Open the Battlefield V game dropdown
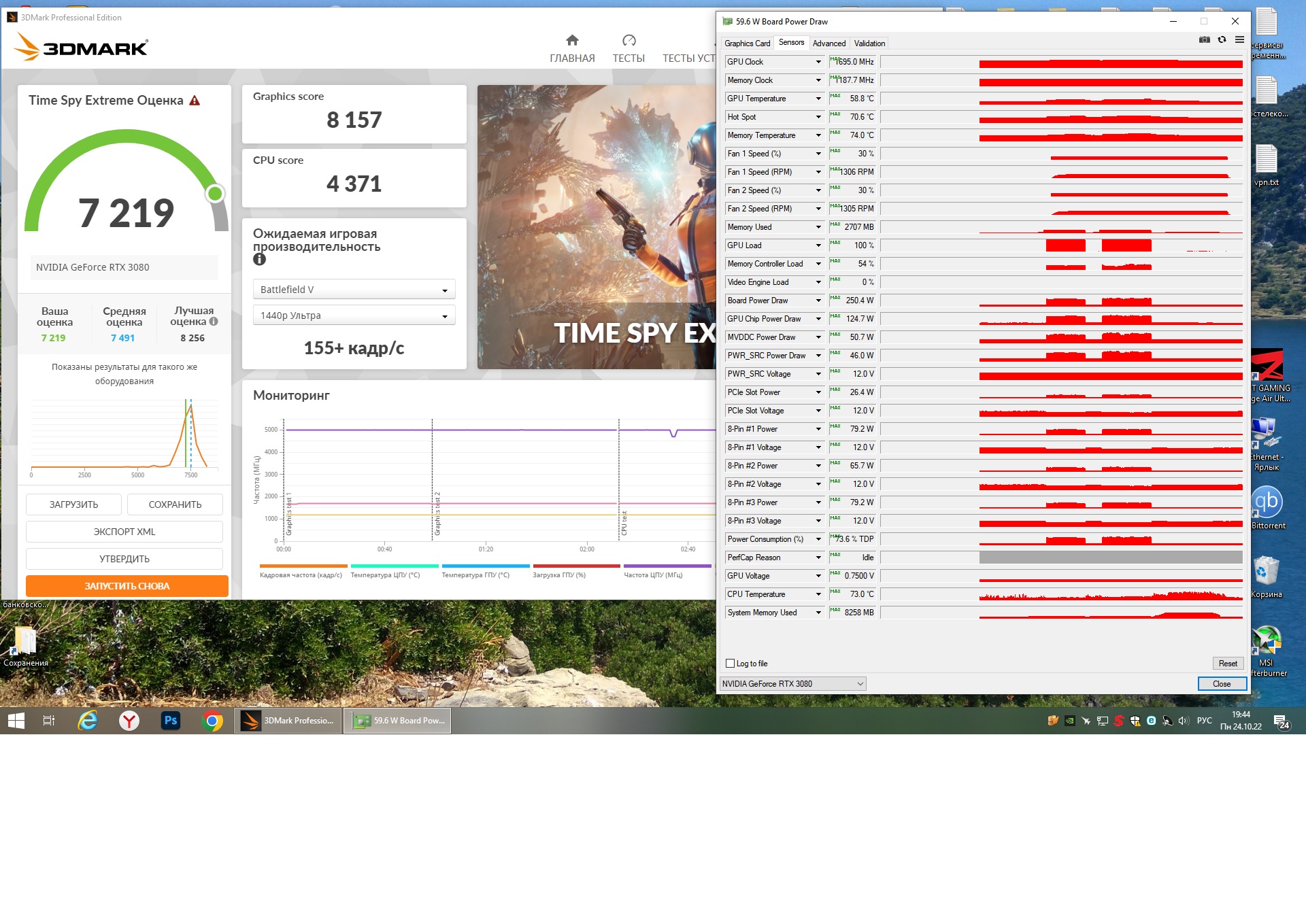This screenshot has width=1306, height=924. (x=354, y=290)
